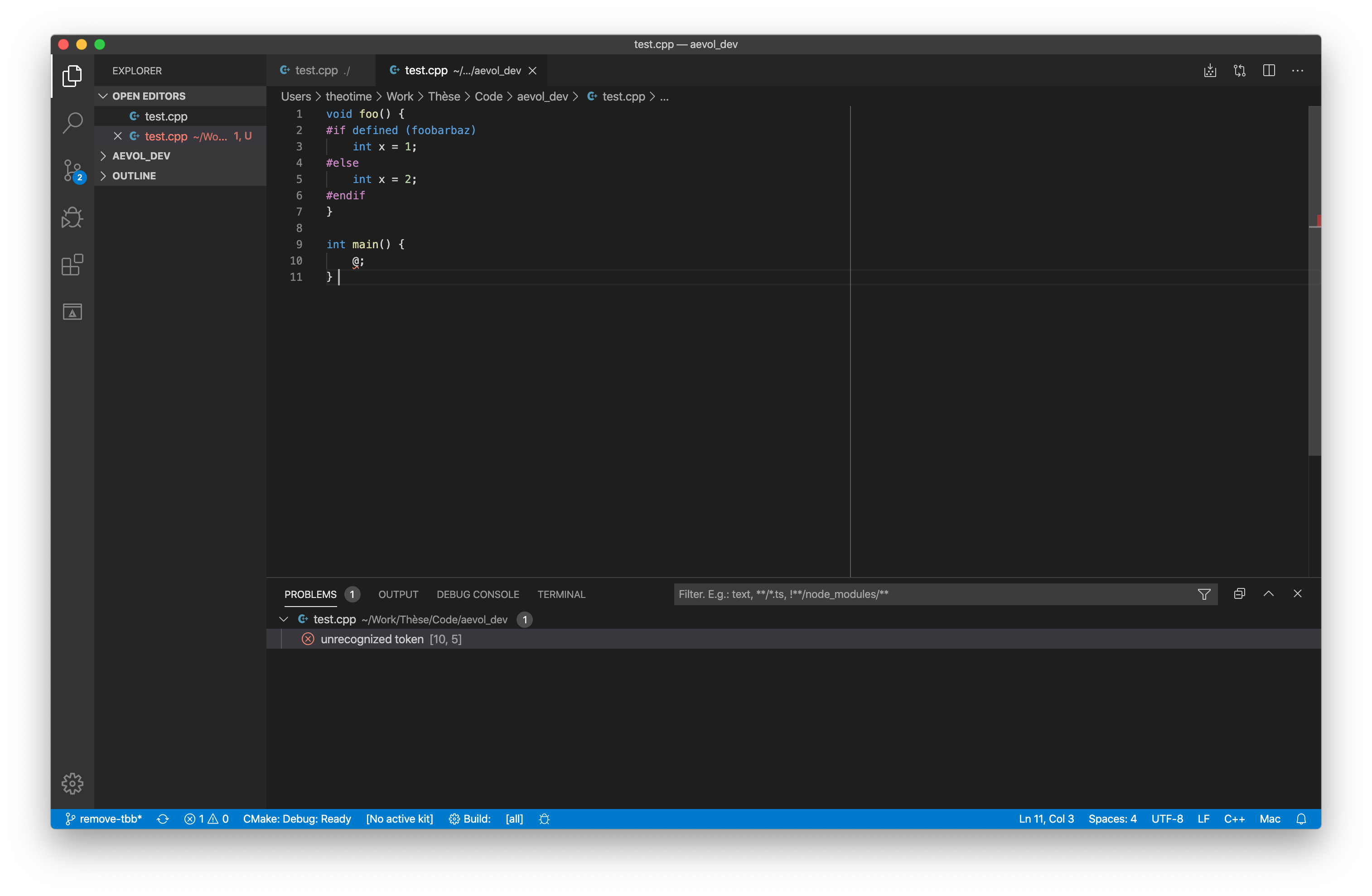
Task: Click [No active kit] to select a kit
Action: [x=400, y=818]
